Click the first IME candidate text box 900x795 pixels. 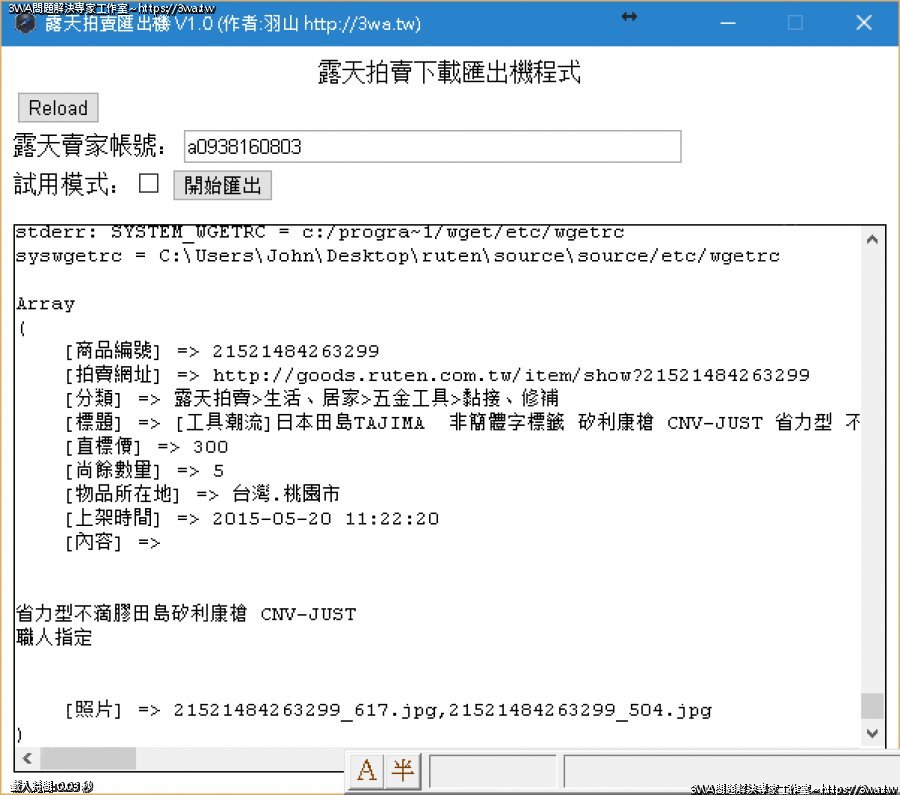coord(492,771)
